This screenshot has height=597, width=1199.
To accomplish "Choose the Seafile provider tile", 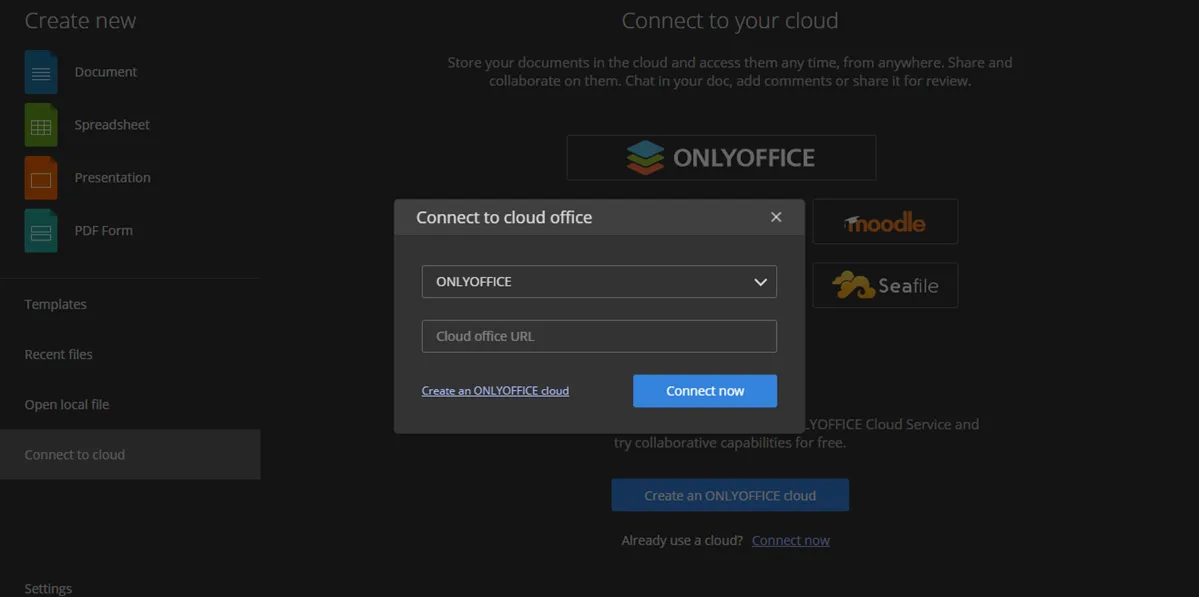I will (885, 285).
